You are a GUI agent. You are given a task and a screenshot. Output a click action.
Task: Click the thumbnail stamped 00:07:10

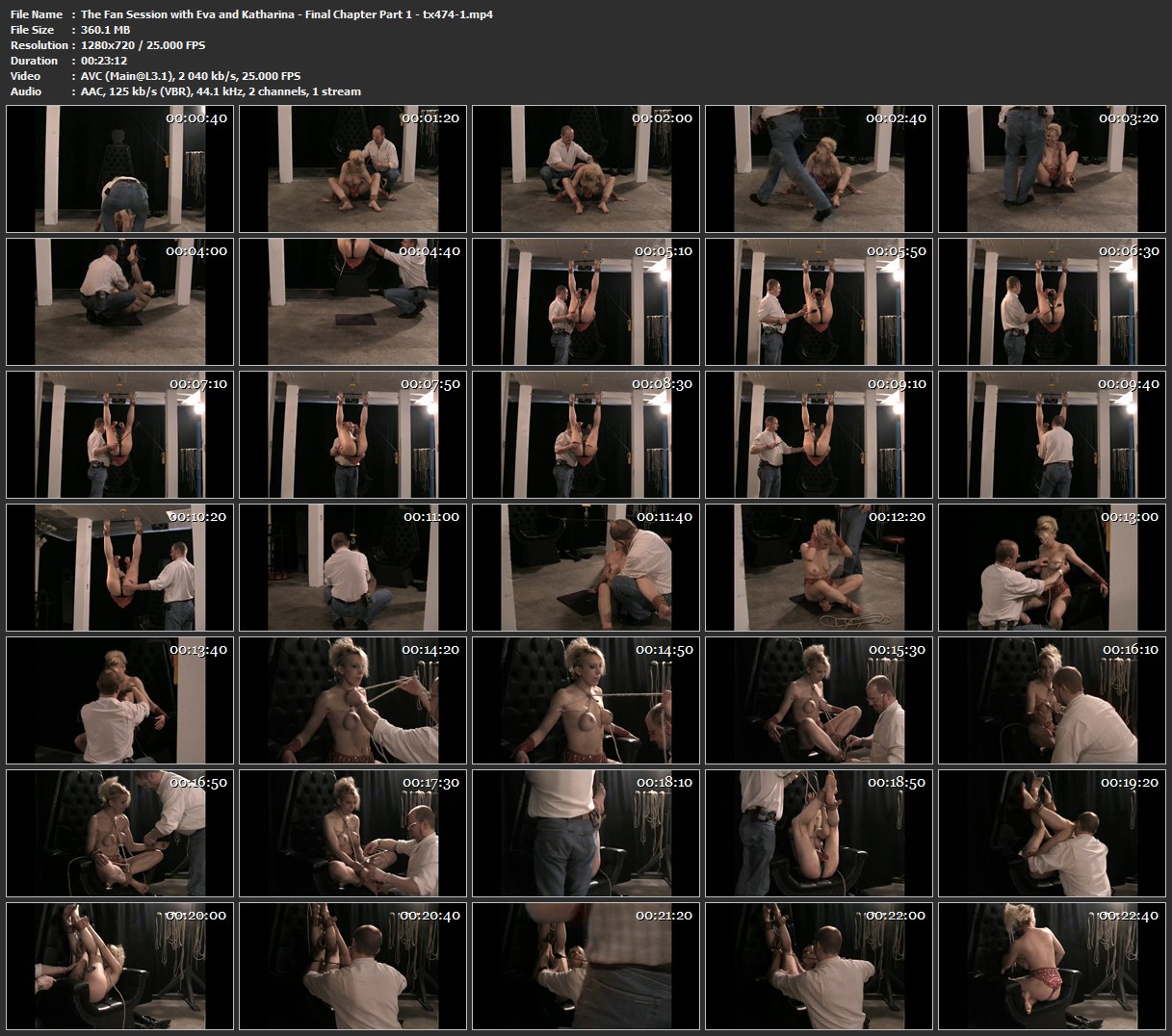(x=120, y=435)
